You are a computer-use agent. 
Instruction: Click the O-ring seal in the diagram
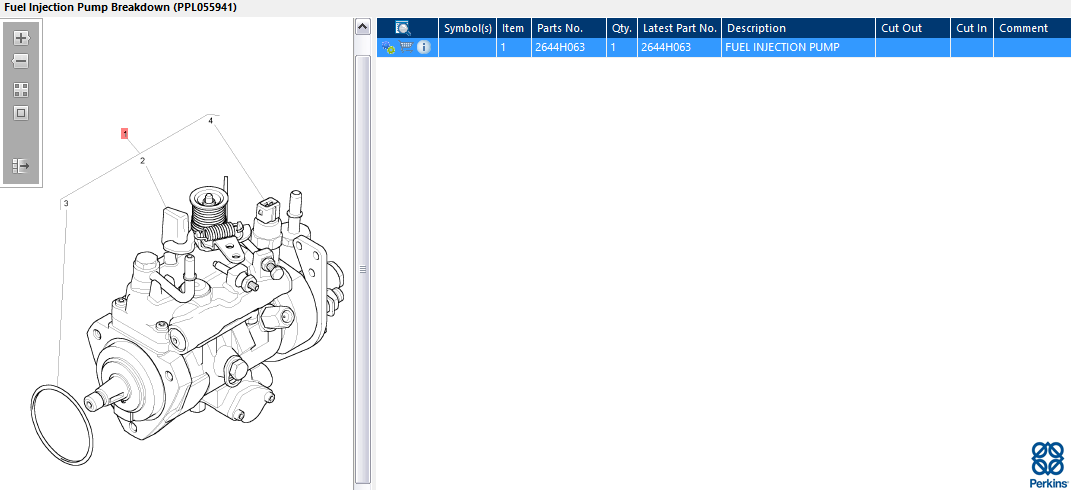[61, 425]
